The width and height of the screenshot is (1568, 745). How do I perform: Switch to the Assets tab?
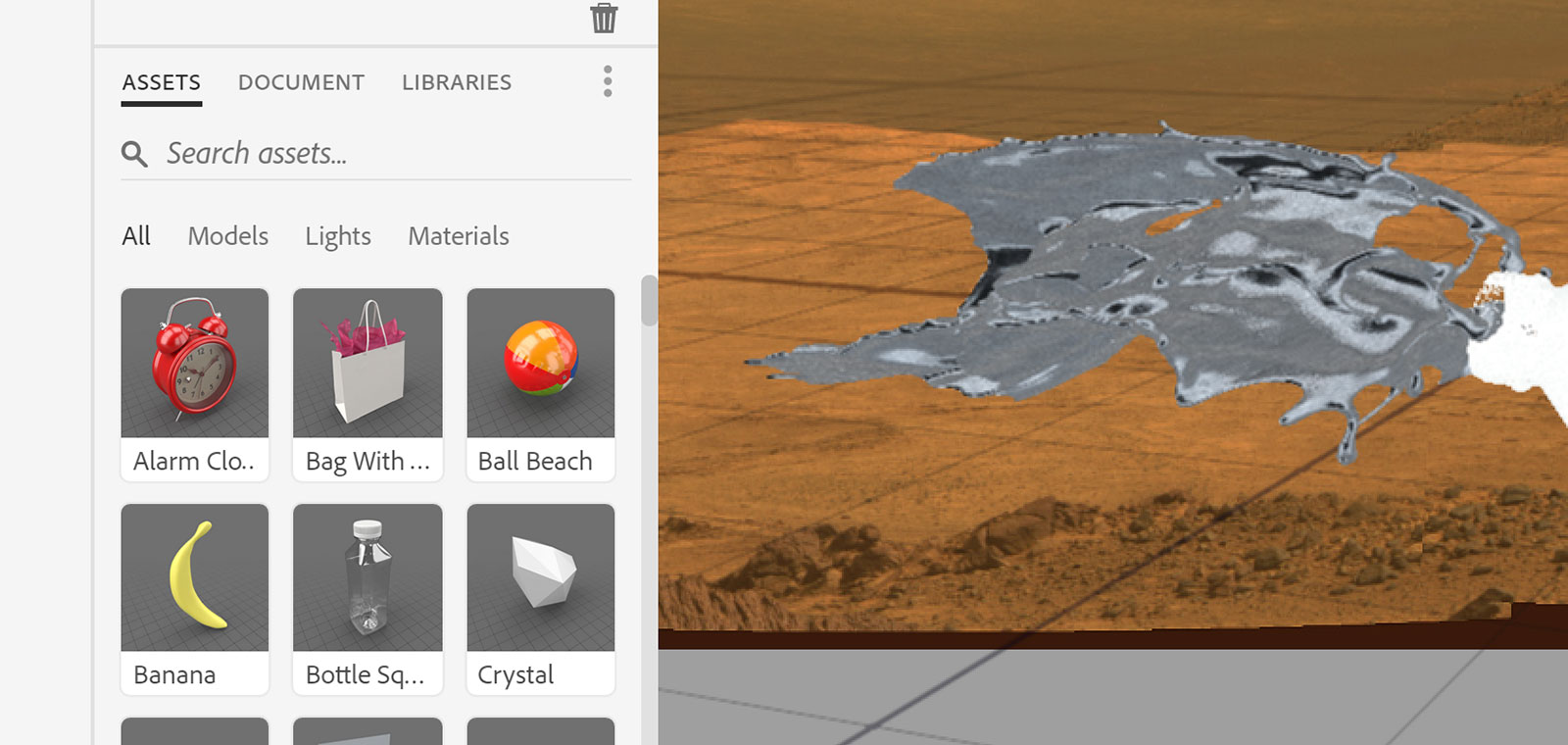point(162,83)
